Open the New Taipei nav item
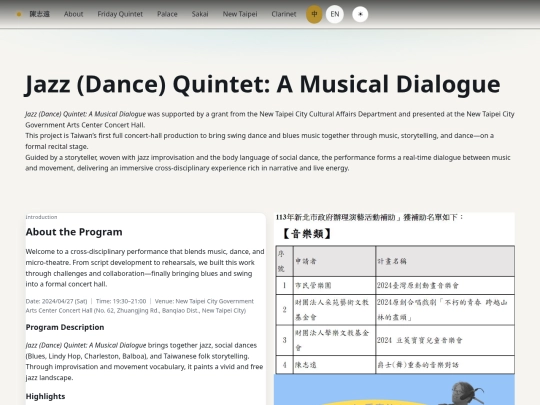Image resolution: width=540 pixels, height=405 pixels. 240,14
